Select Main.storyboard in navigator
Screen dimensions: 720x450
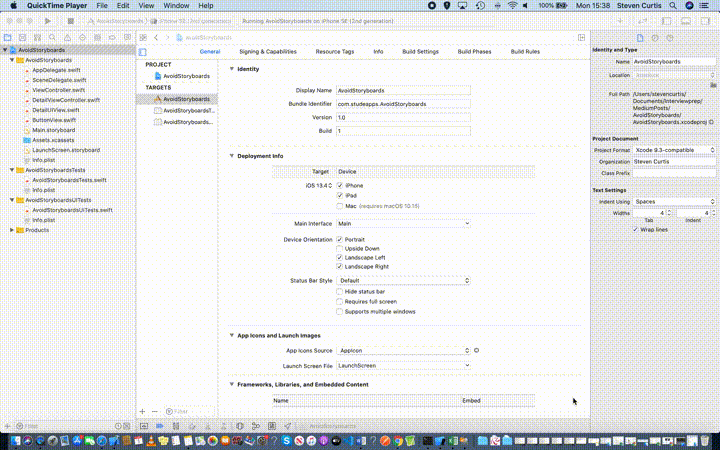coord(53,130)
